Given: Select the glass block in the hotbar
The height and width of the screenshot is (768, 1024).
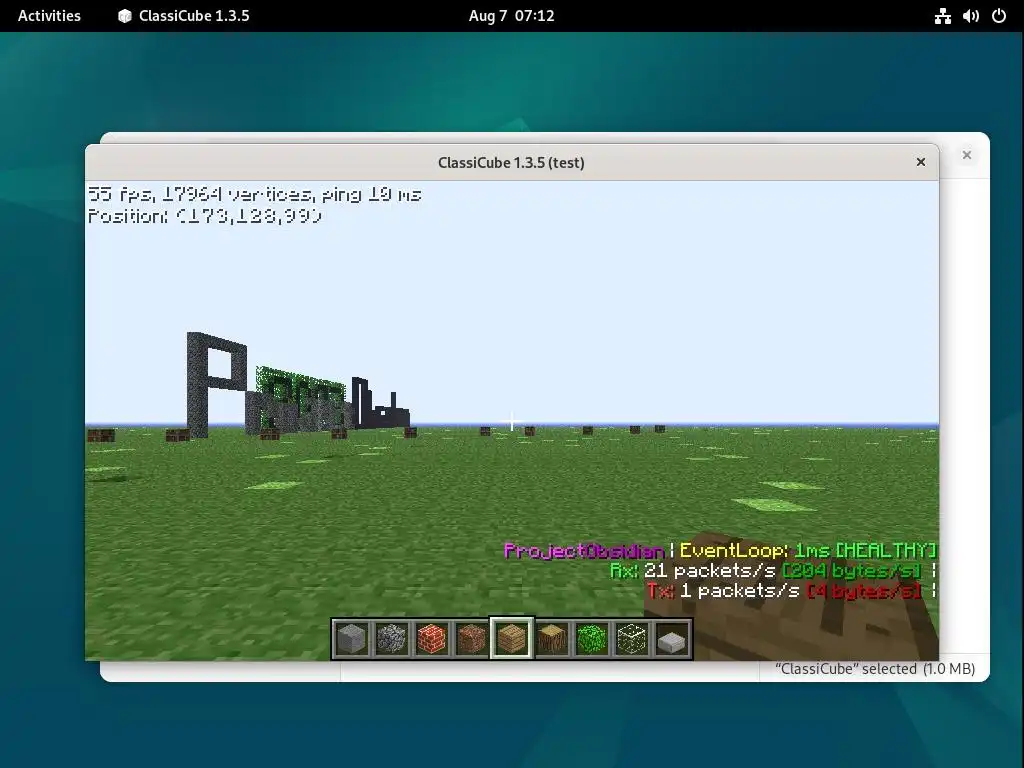Looking at the screenshot, I should click(x=632, y=638).
